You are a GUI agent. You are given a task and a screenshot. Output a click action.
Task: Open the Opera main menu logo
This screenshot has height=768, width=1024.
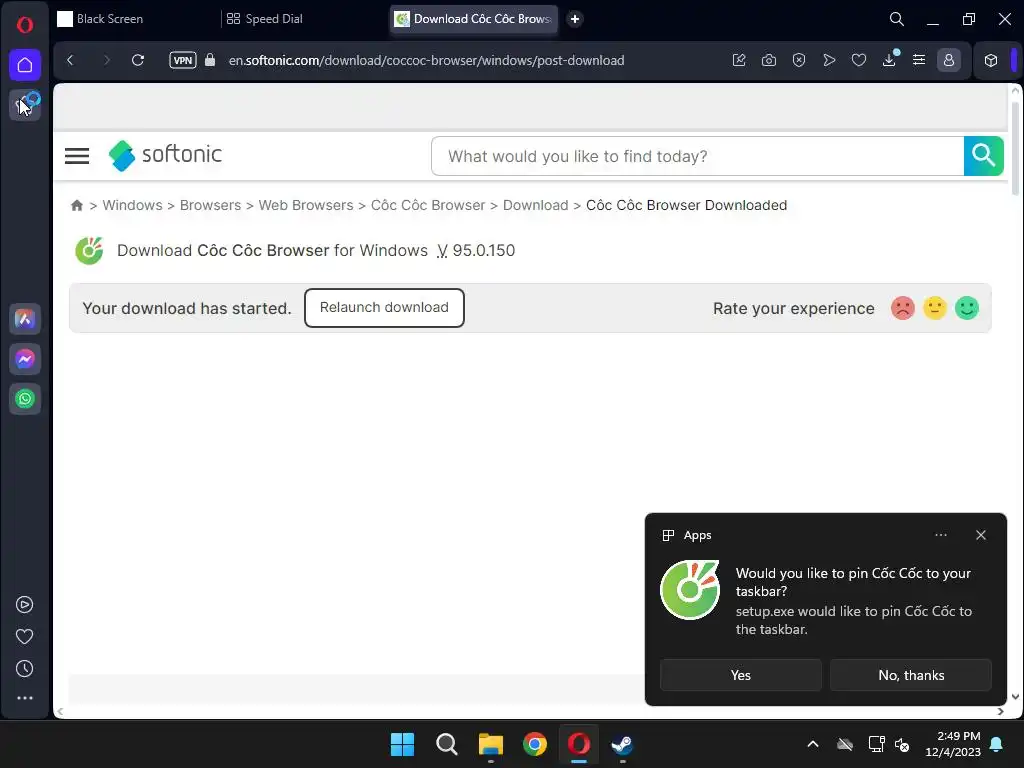25,25
